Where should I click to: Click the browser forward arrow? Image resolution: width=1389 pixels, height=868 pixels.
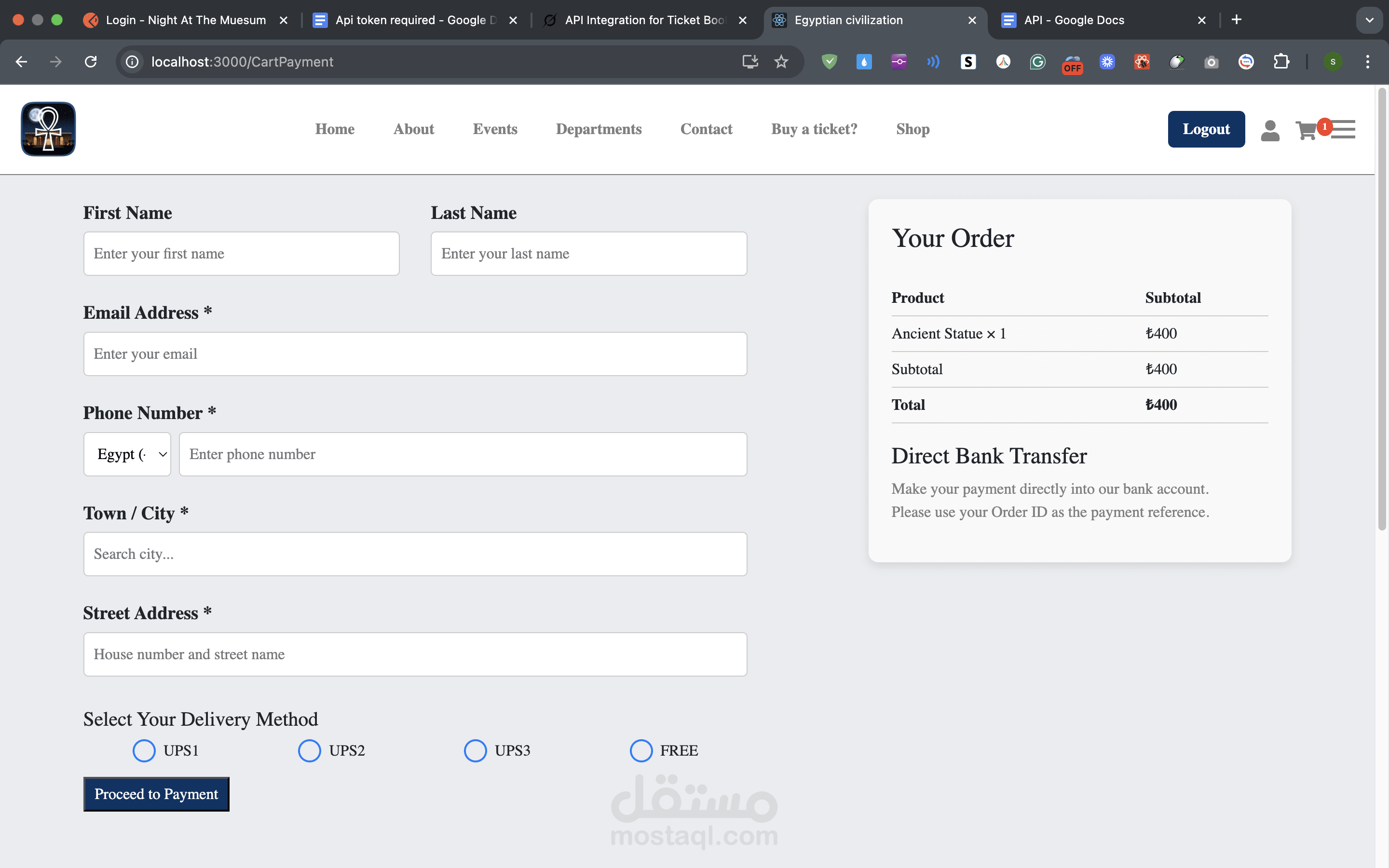click(x=55, y=62)
